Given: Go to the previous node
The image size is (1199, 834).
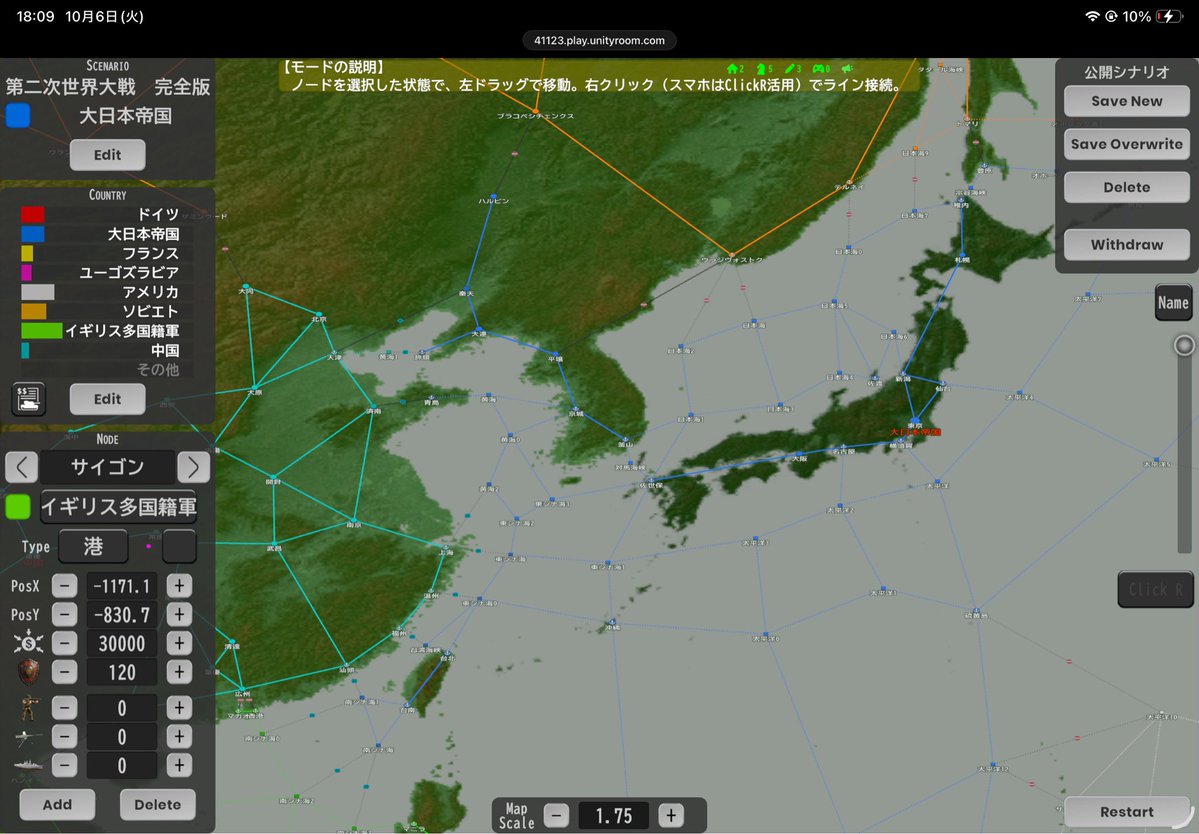Looking at the screenshot, I should tap(21, 466).
